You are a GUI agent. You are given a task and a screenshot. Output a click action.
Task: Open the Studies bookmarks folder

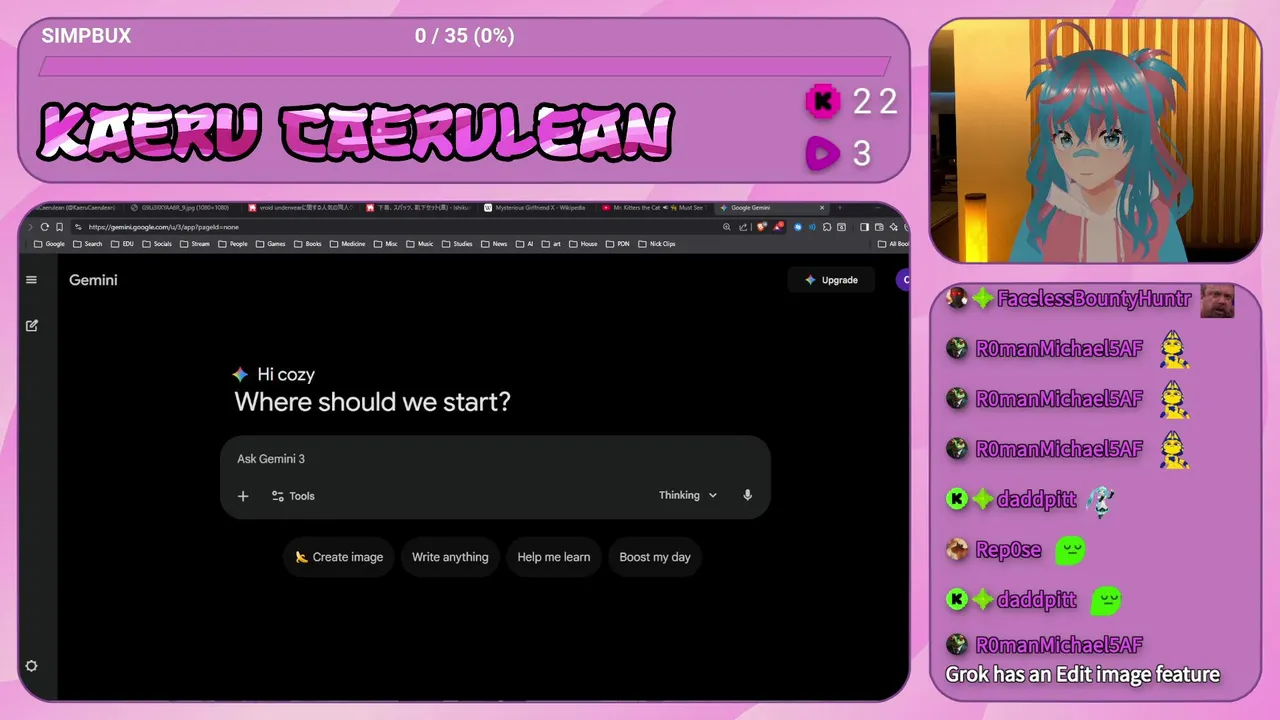(x=457, y=244)
